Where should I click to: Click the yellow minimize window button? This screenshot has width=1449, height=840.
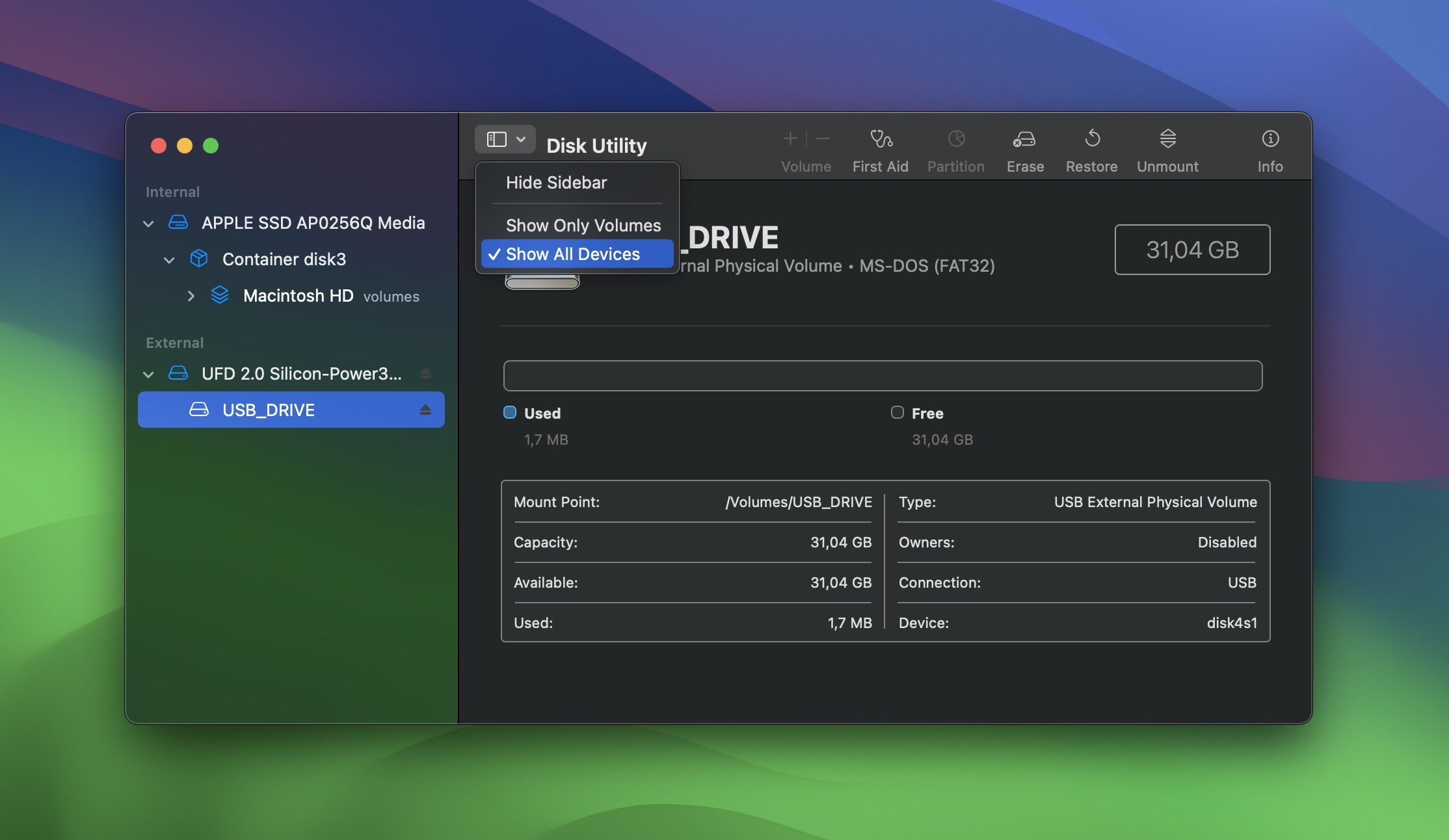tap(185, 145)
